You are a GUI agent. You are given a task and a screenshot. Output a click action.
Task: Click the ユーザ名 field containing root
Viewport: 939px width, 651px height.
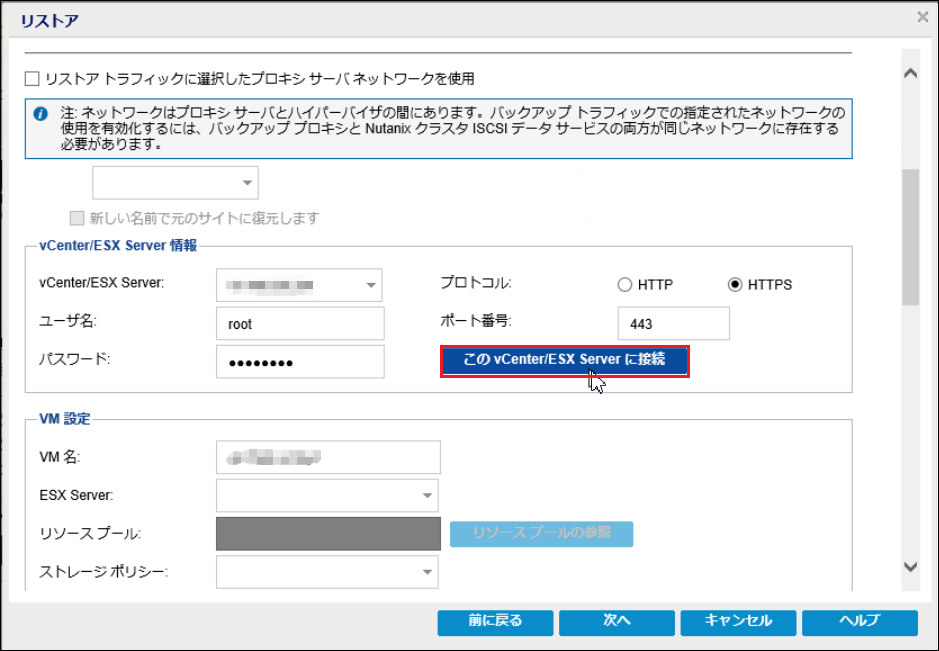pyautogui.click(x=300, y=324)
